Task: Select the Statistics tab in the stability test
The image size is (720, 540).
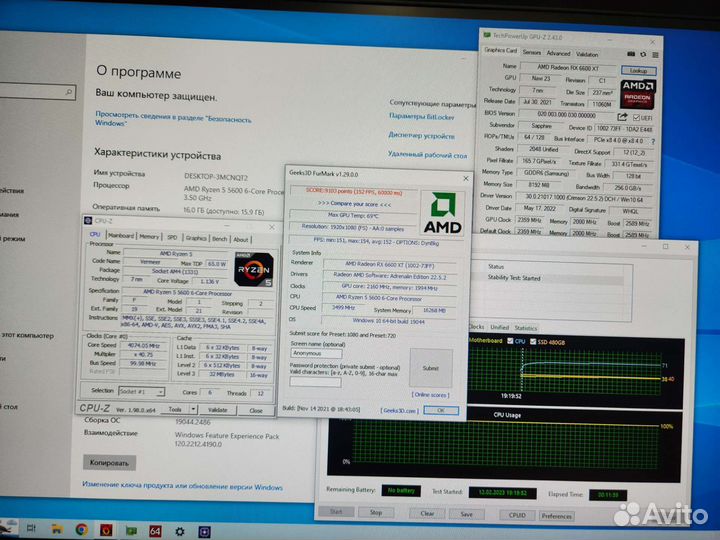Action: (x=526, y=328)
